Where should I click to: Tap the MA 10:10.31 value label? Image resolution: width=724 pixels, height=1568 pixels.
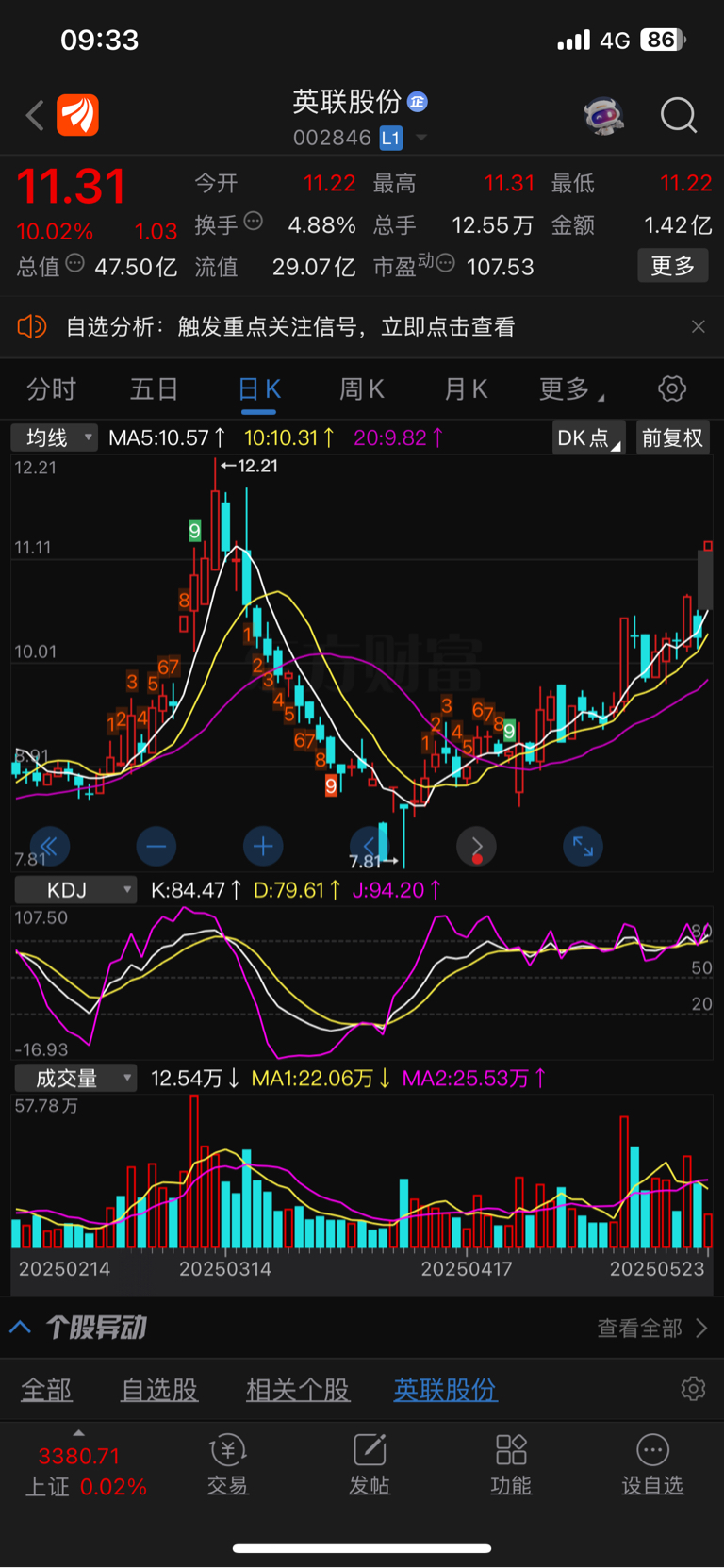point(289,437)
